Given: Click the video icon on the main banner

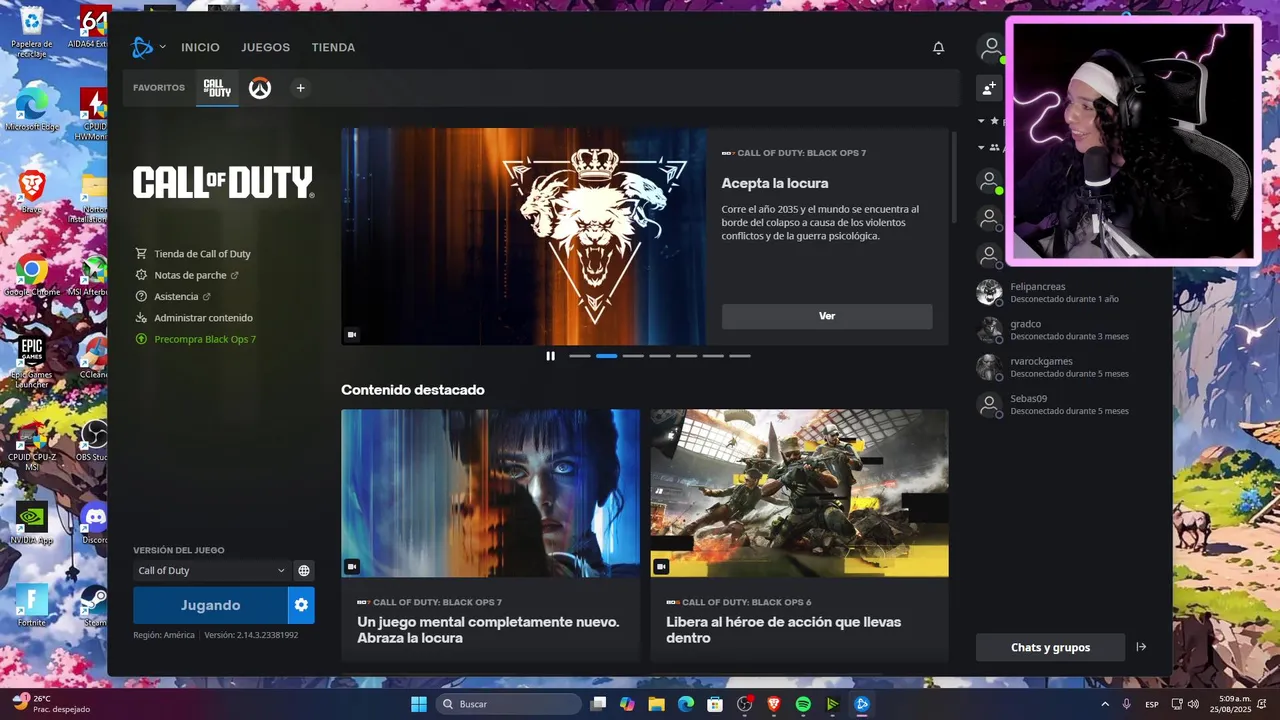Looking at the screenshot, I should [352, 335].
